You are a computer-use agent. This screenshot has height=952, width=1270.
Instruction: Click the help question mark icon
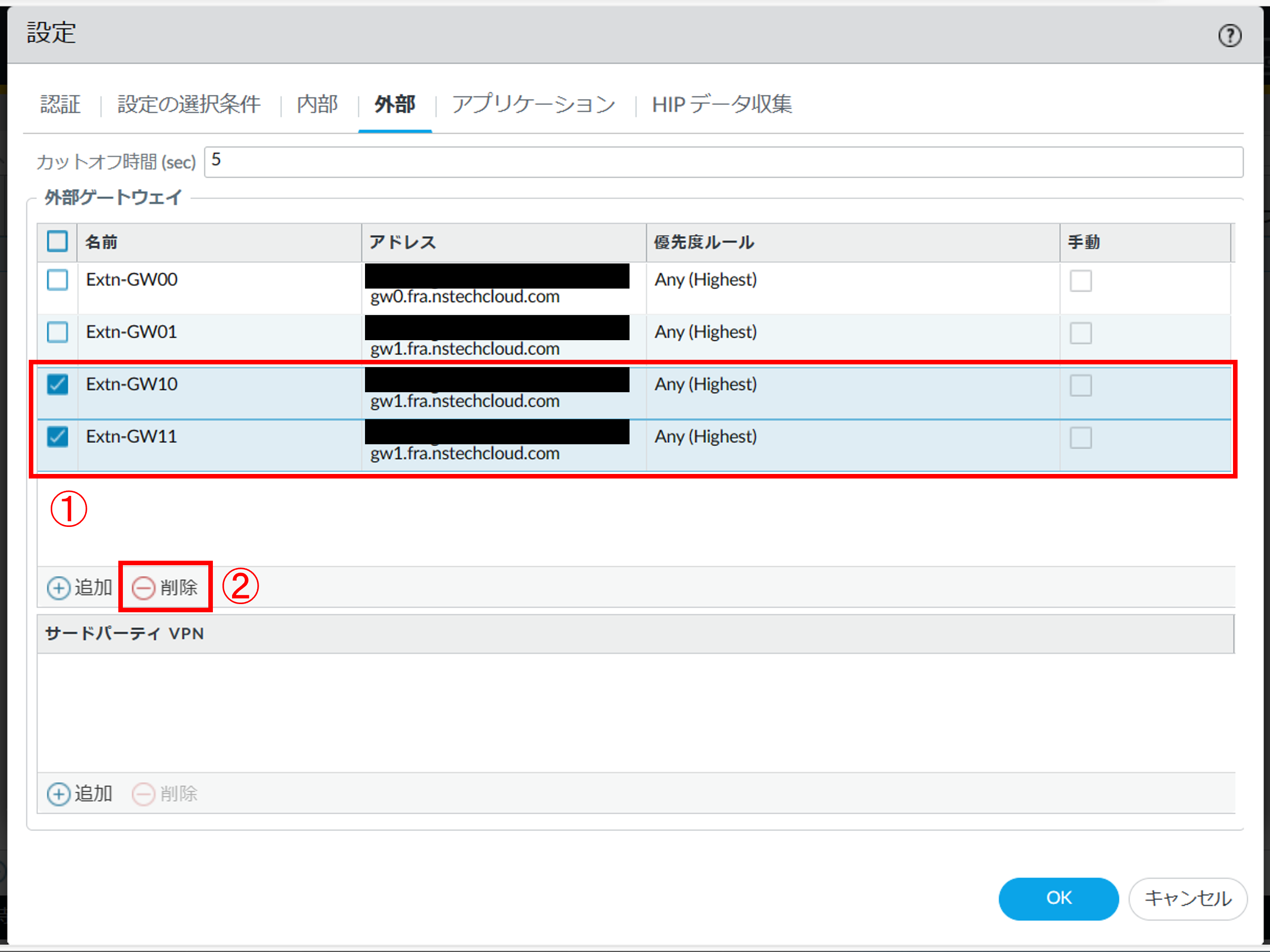coord(1229,36)
